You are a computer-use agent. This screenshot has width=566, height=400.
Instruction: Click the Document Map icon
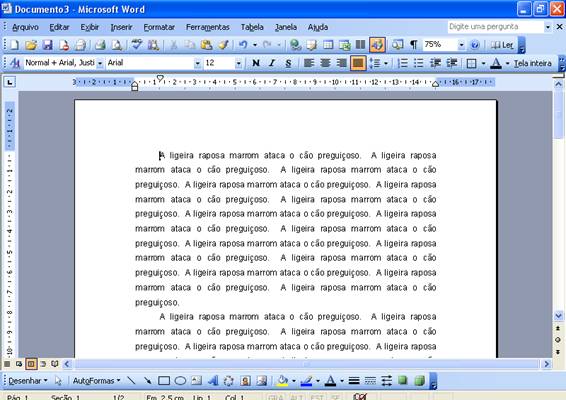coord(398,45)
